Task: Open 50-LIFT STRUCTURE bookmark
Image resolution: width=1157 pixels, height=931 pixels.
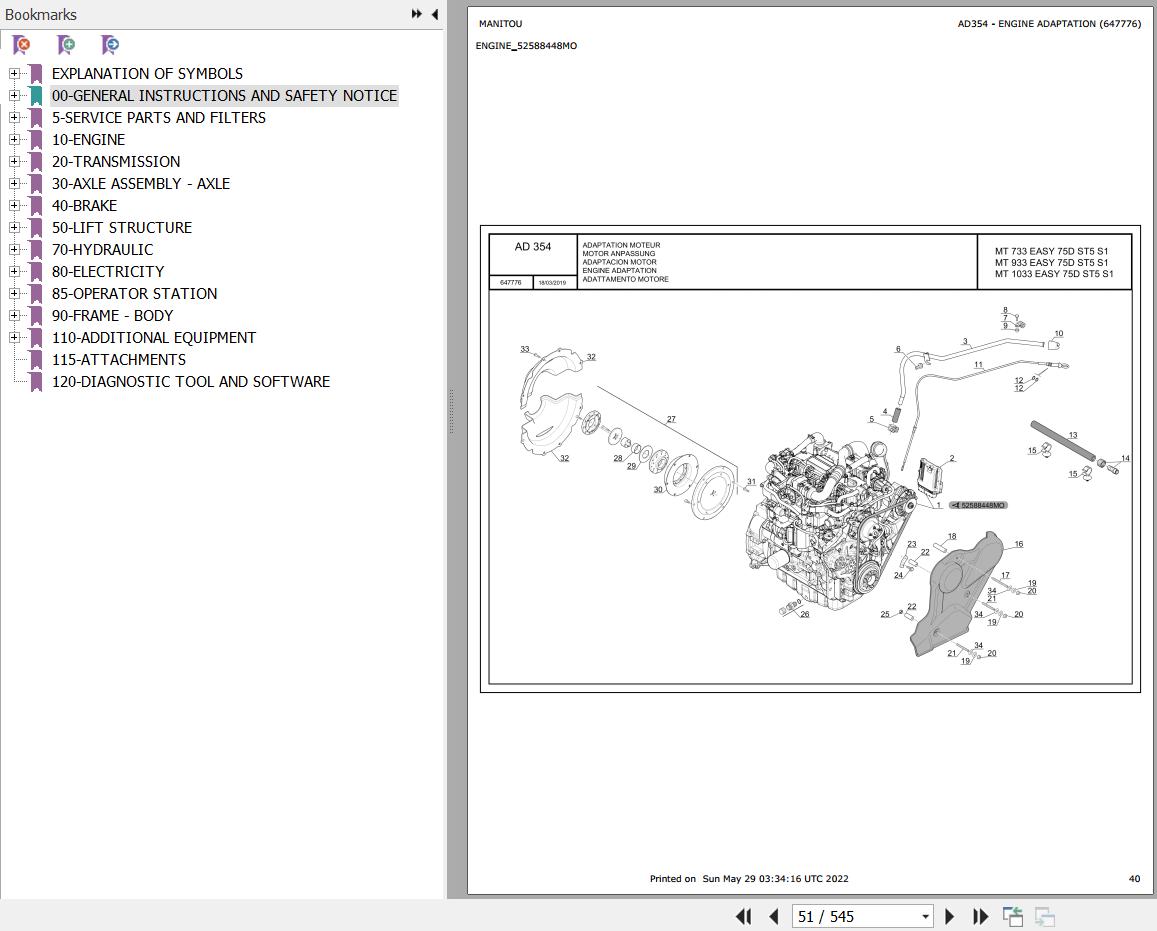Action: (122, 228)
